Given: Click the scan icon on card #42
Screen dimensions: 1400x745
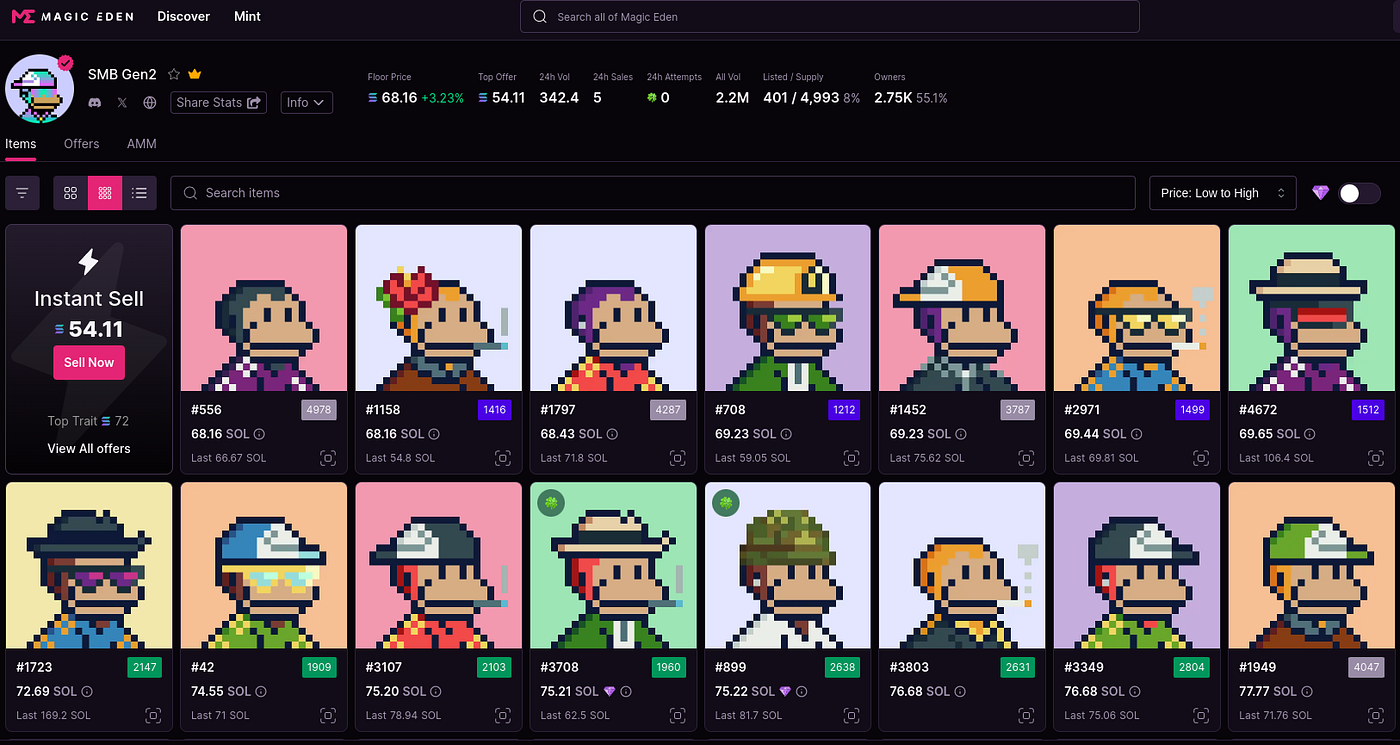Looking at the screenshot, I should 327,716.
